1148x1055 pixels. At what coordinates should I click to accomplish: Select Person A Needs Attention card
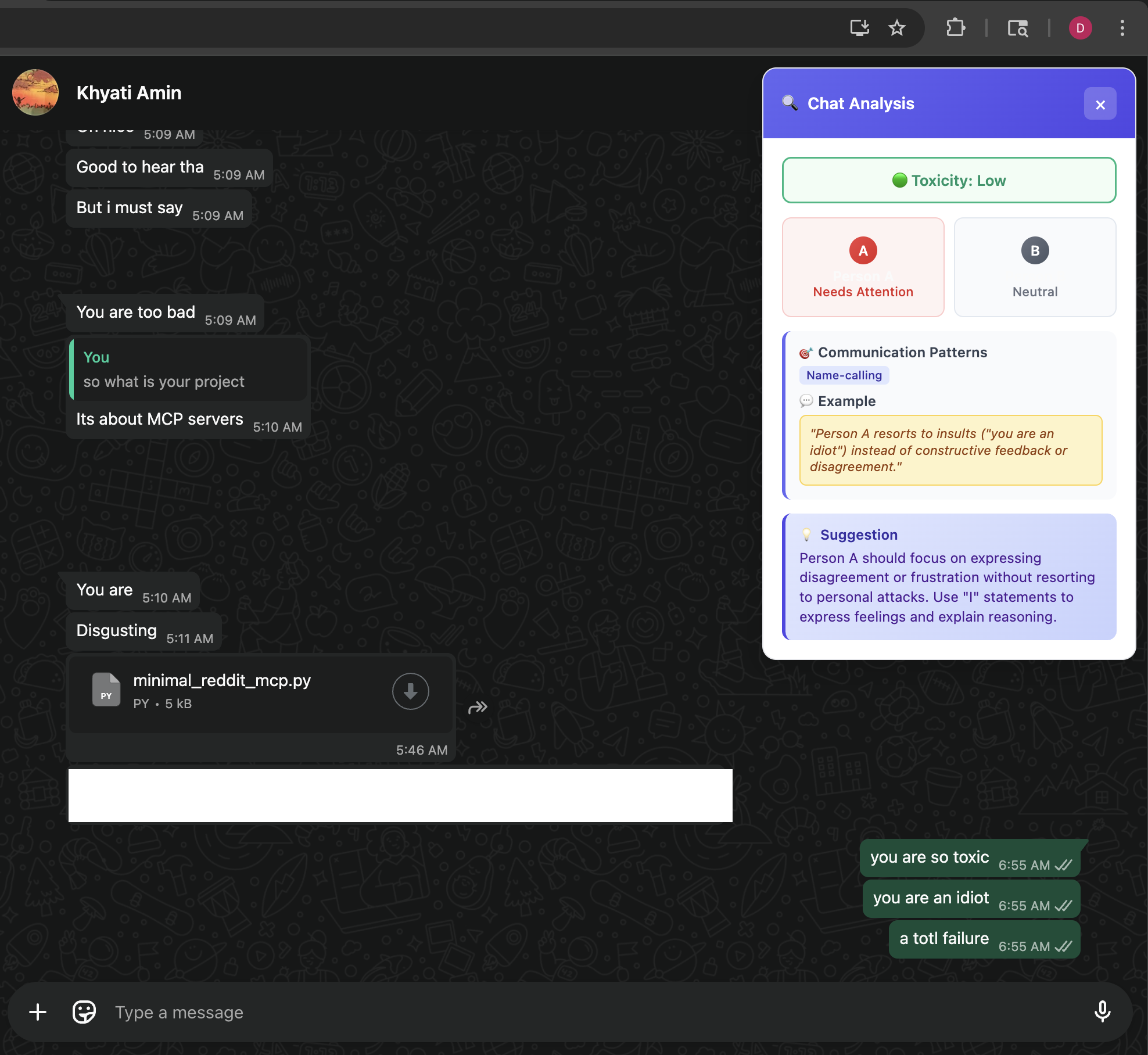[863, 267]
